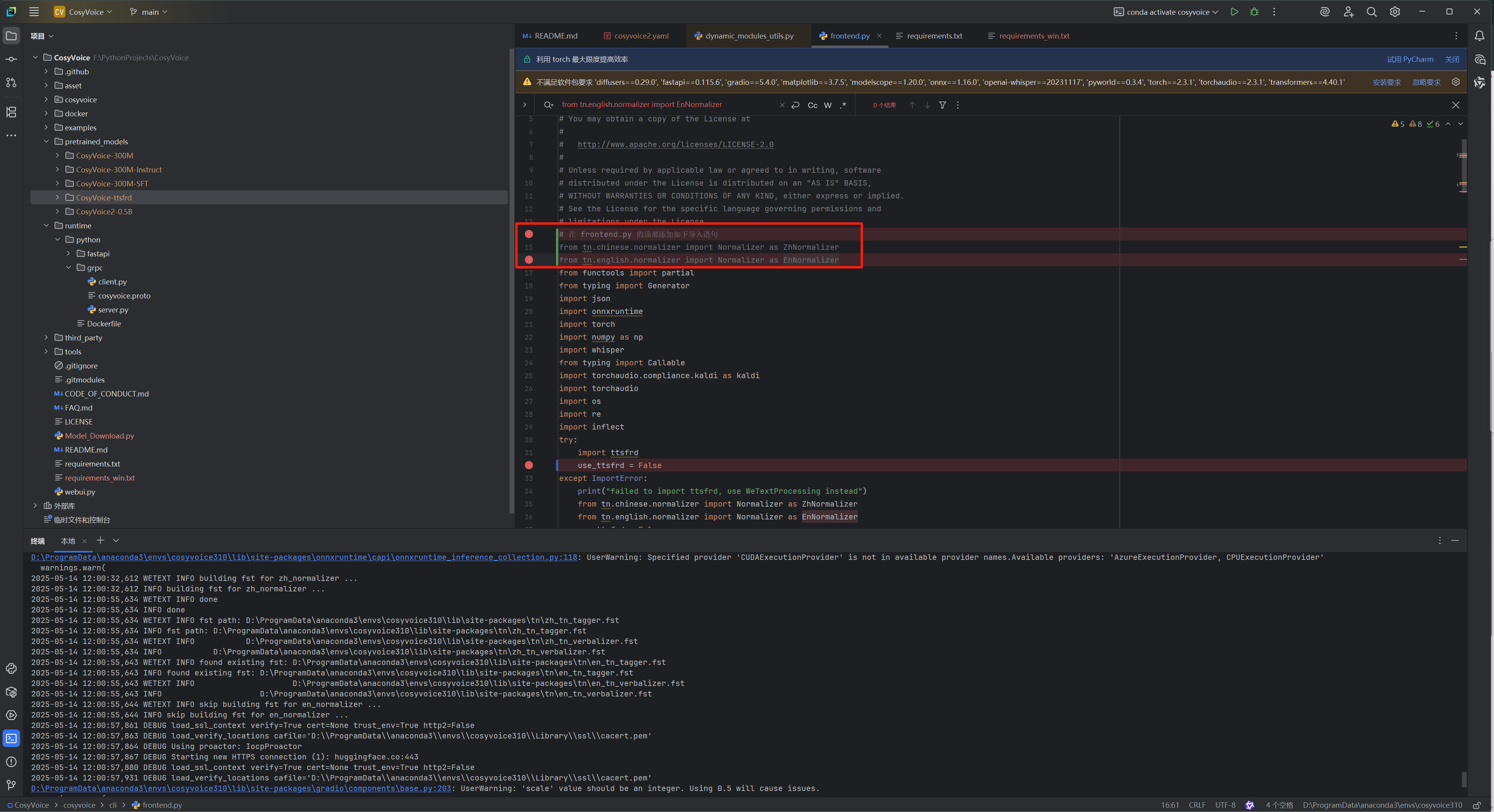Start a debugging session

1254,12
